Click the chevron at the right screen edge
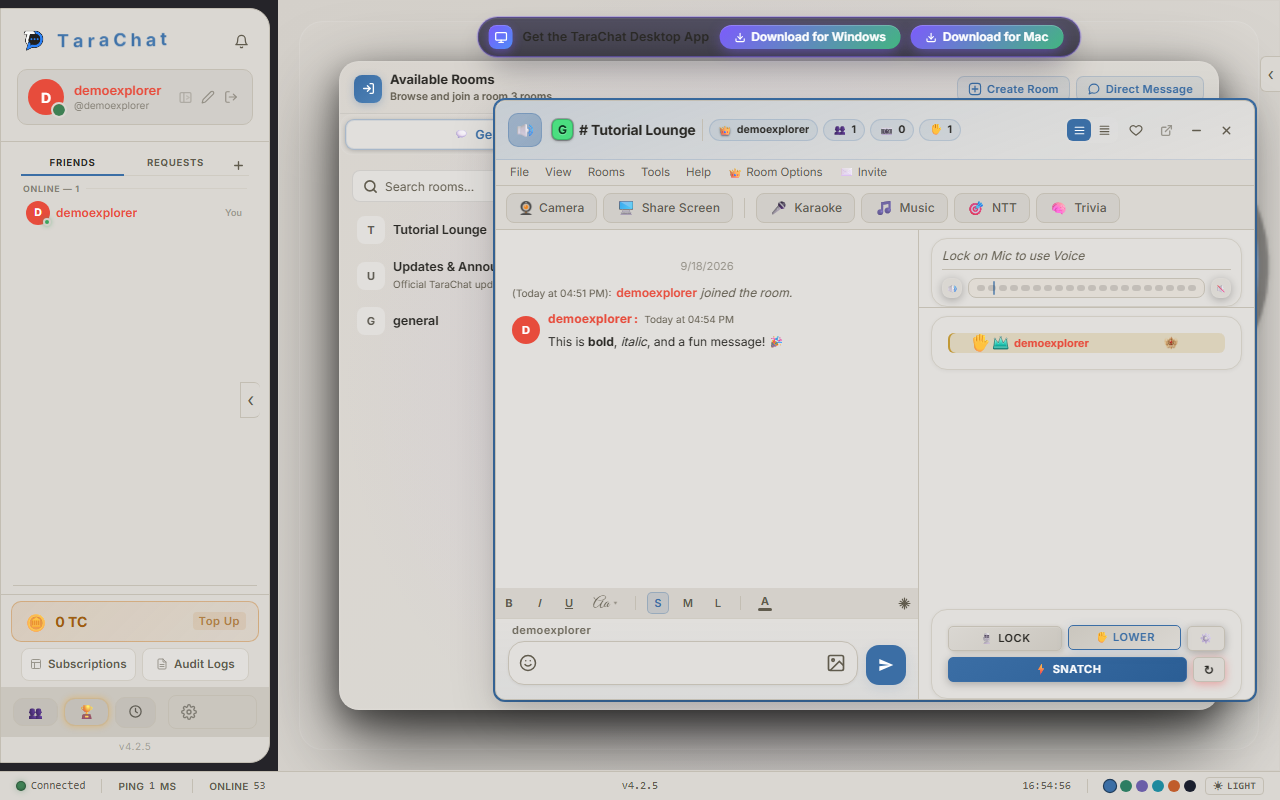Screen dimensions: 1280x800 (x=1270, y=75)
